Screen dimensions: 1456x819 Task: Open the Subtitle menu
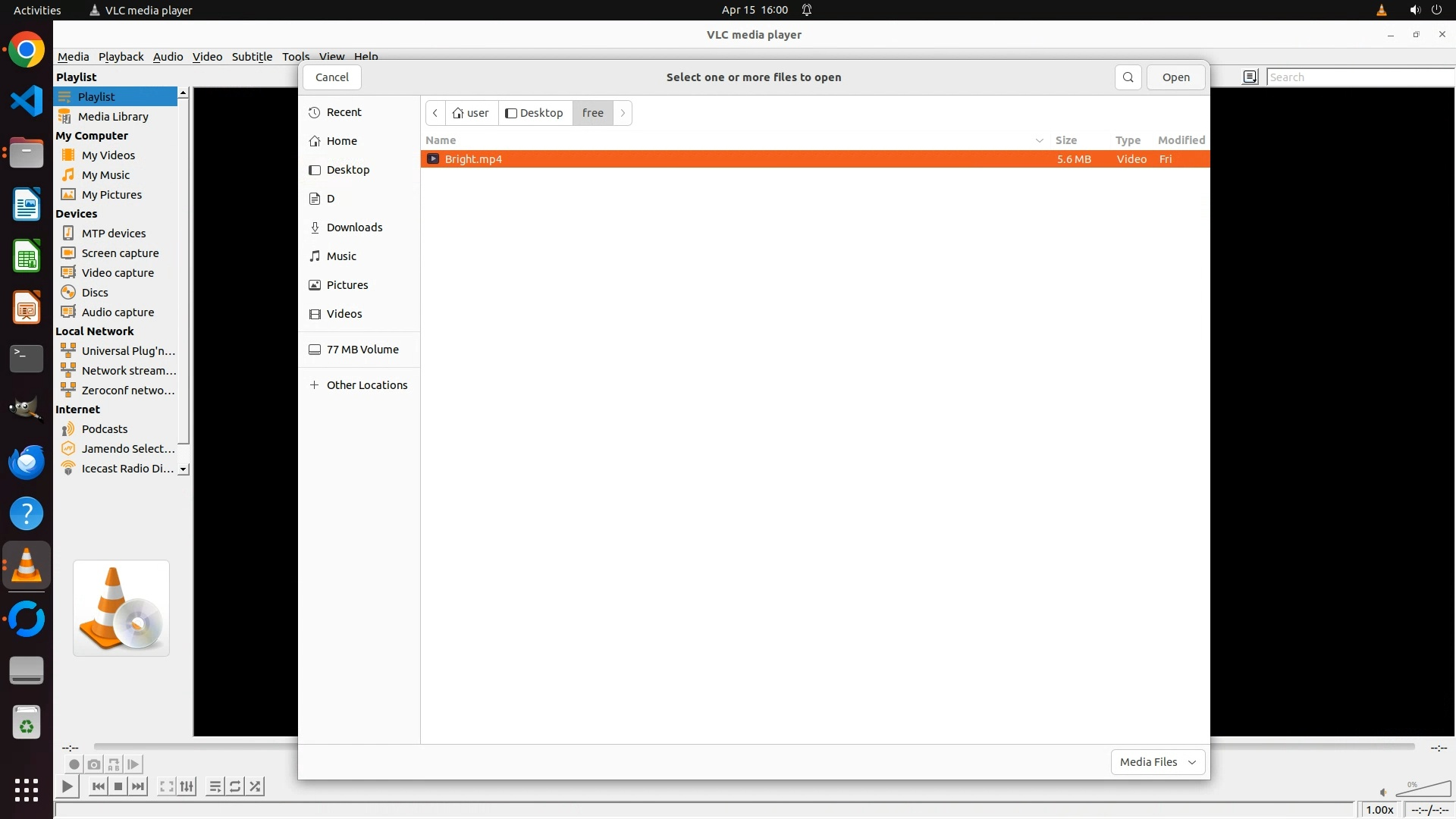click(x=252, y=57)
